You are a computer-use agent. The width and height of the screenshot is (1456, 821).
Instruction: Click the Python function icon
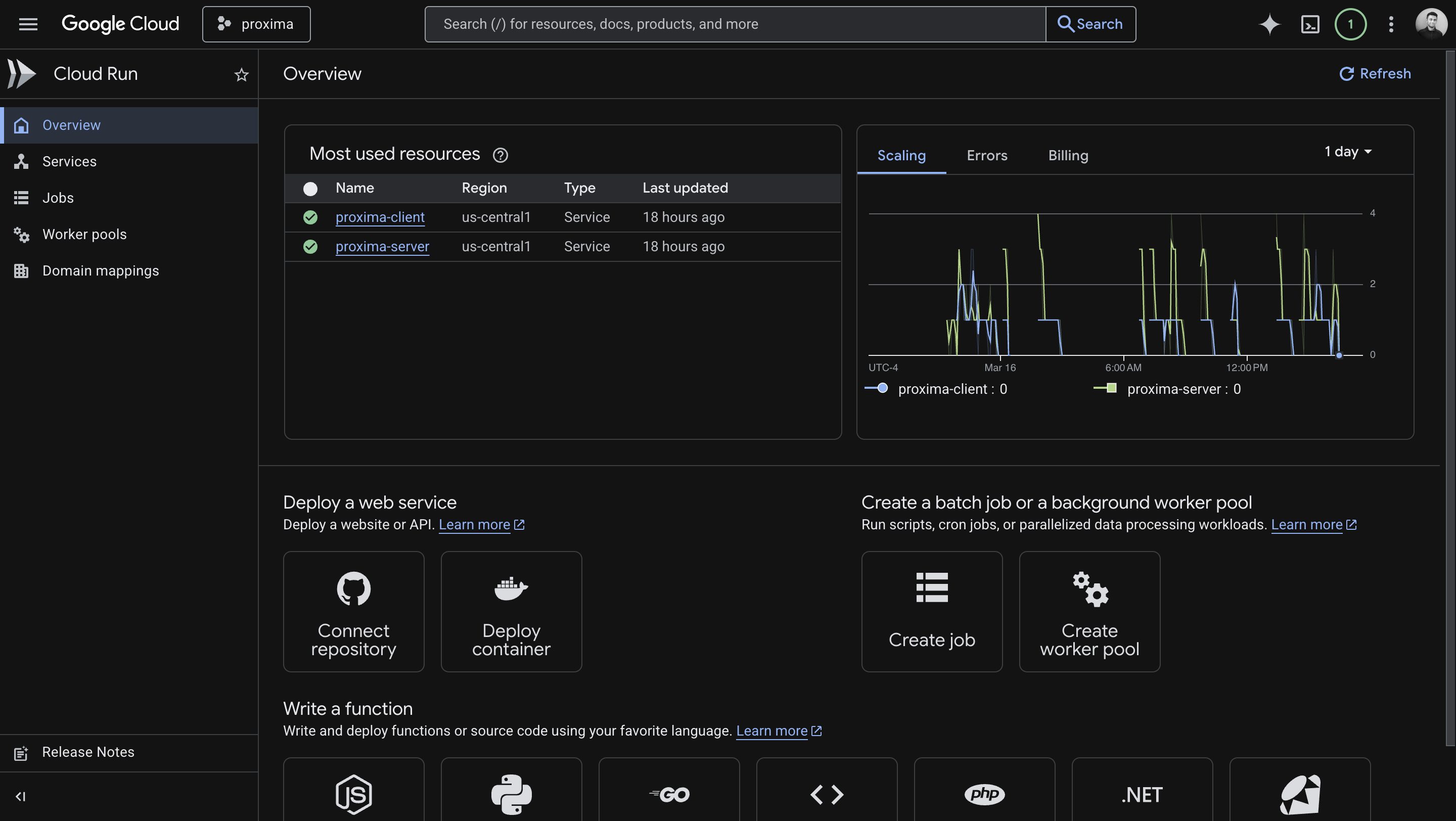pos(511,793)
